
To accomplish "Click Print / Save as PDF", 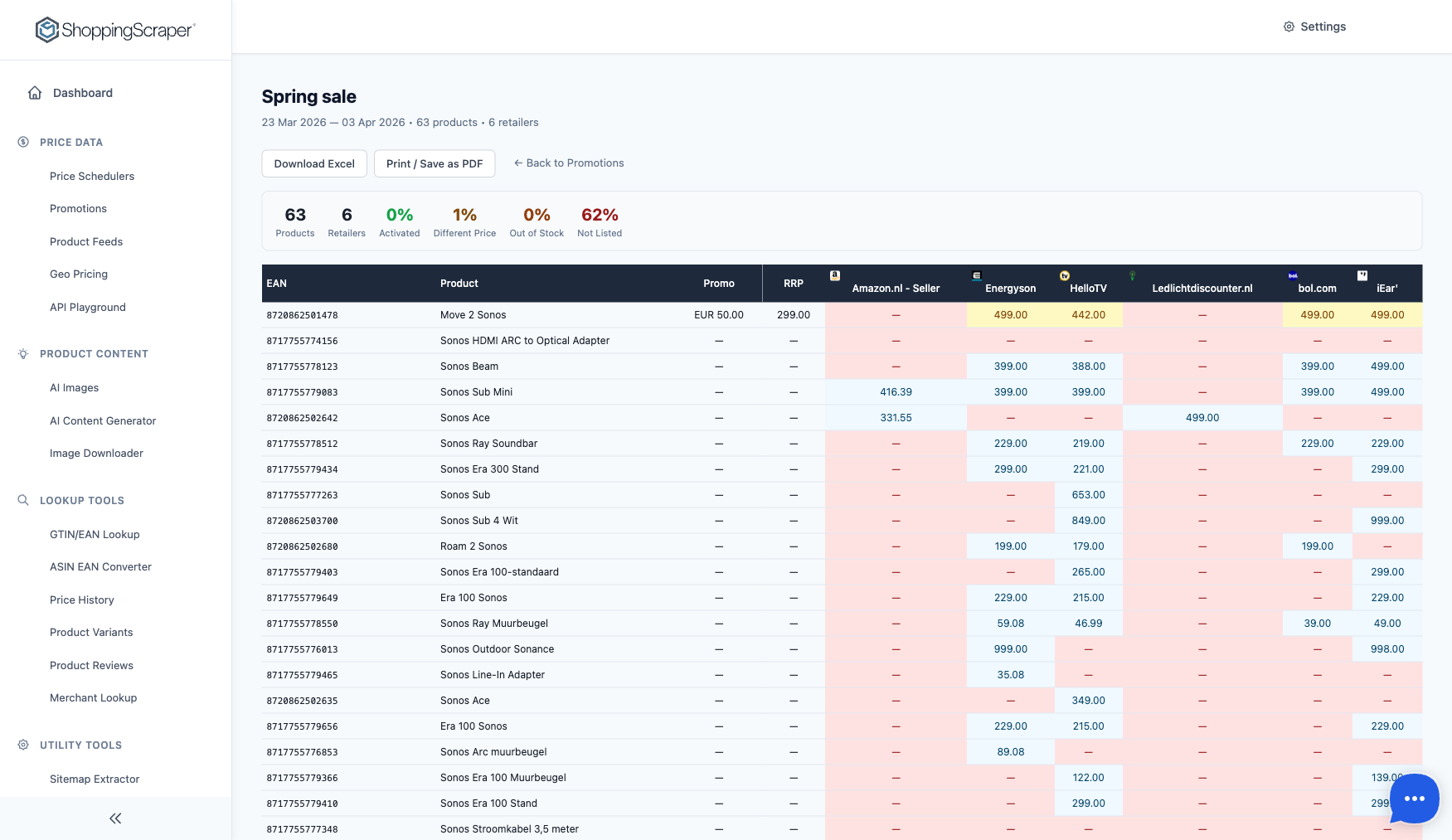I will point(435,163).
